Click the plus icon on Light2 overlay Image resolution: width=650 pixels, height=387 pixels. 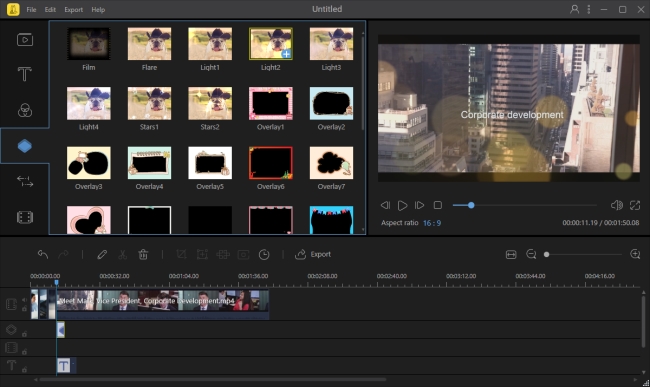tap(286, 54)
